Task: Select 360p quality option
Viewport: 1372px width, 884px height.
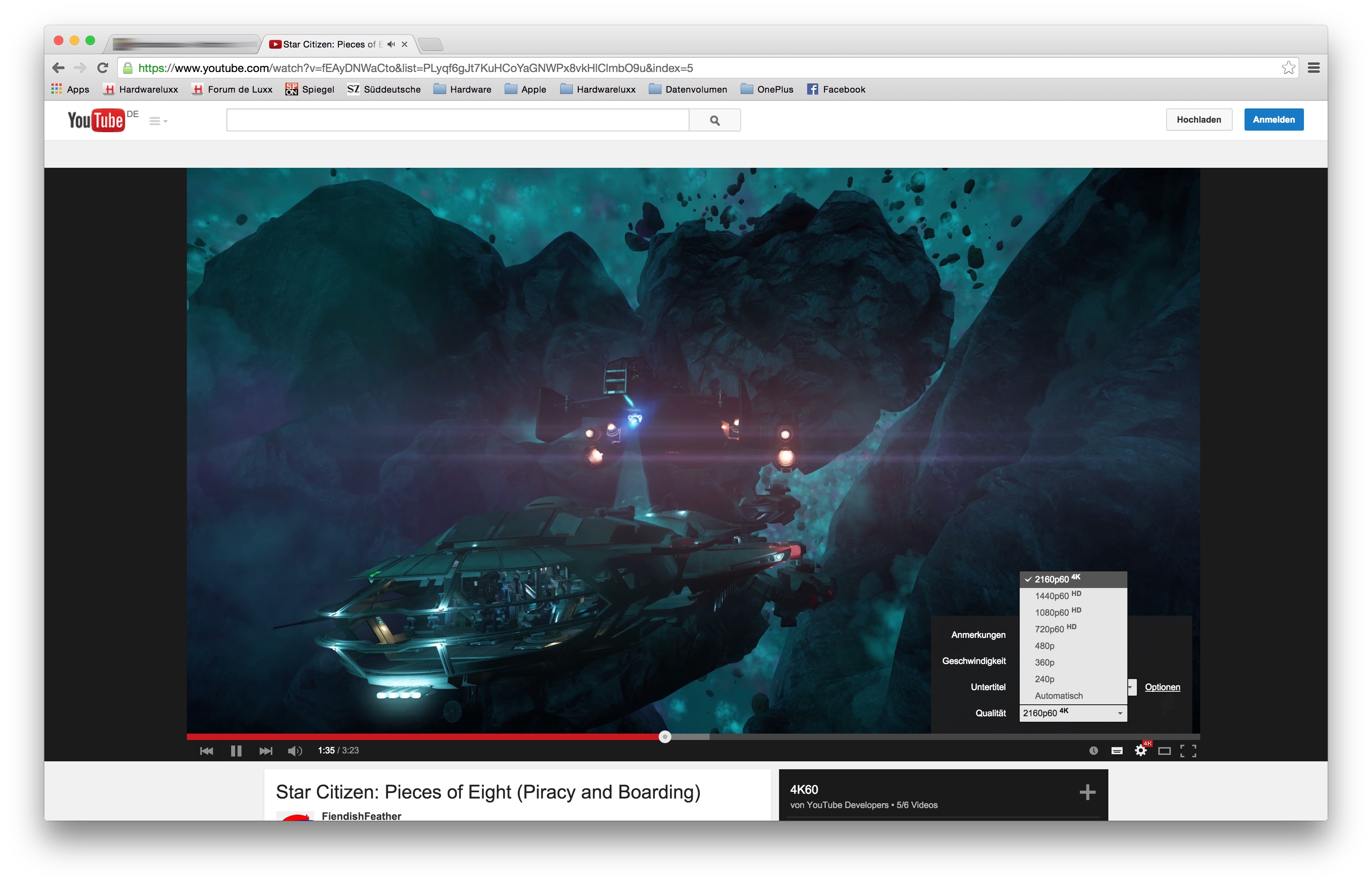Action: point(1073,662)
